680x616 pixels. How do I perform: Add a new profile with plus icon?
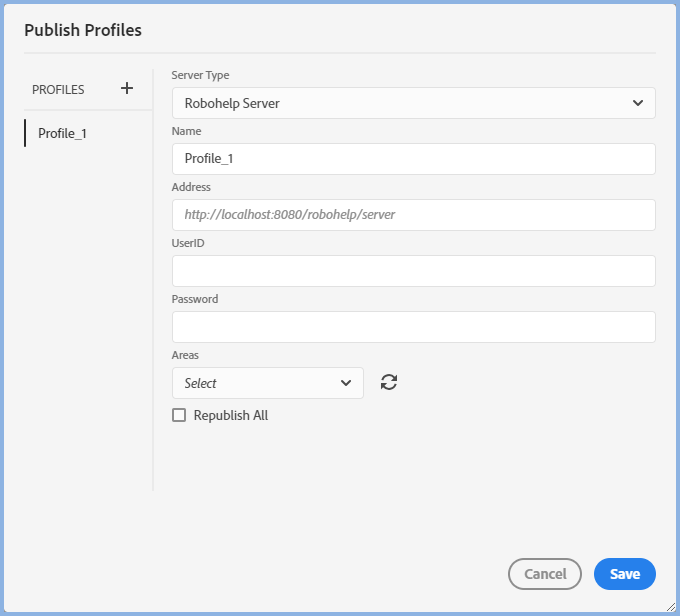pos(127,88)
